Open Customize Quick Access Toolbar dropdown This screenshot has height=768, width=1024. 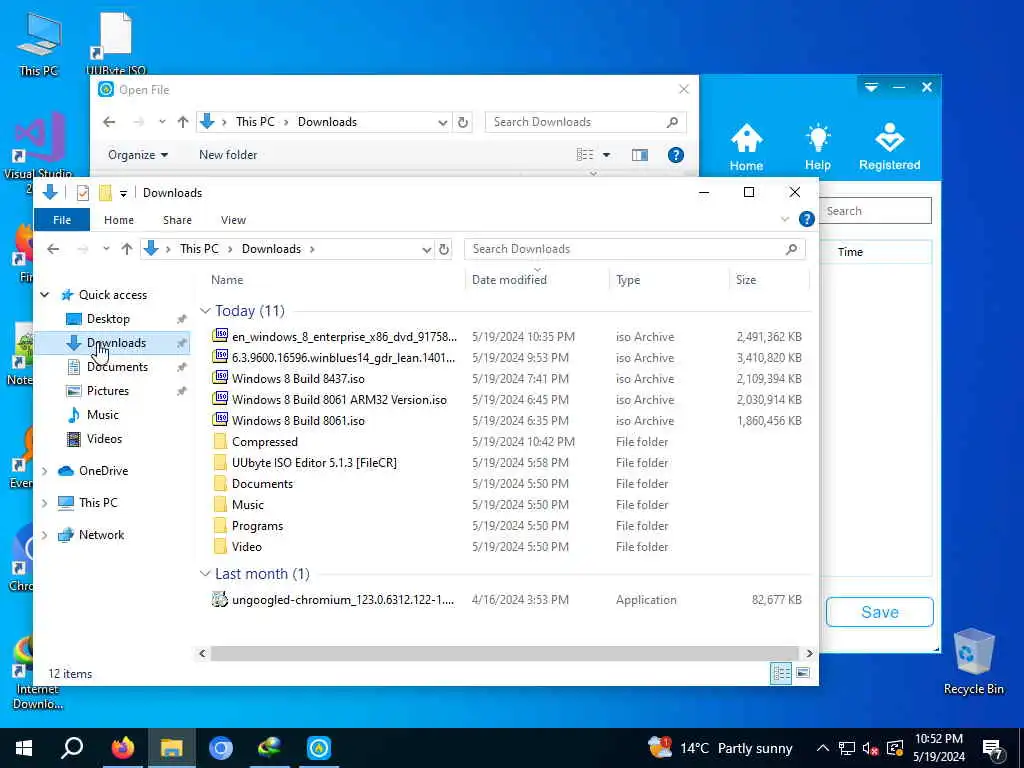pyautogui.click(x=123, y=193)
